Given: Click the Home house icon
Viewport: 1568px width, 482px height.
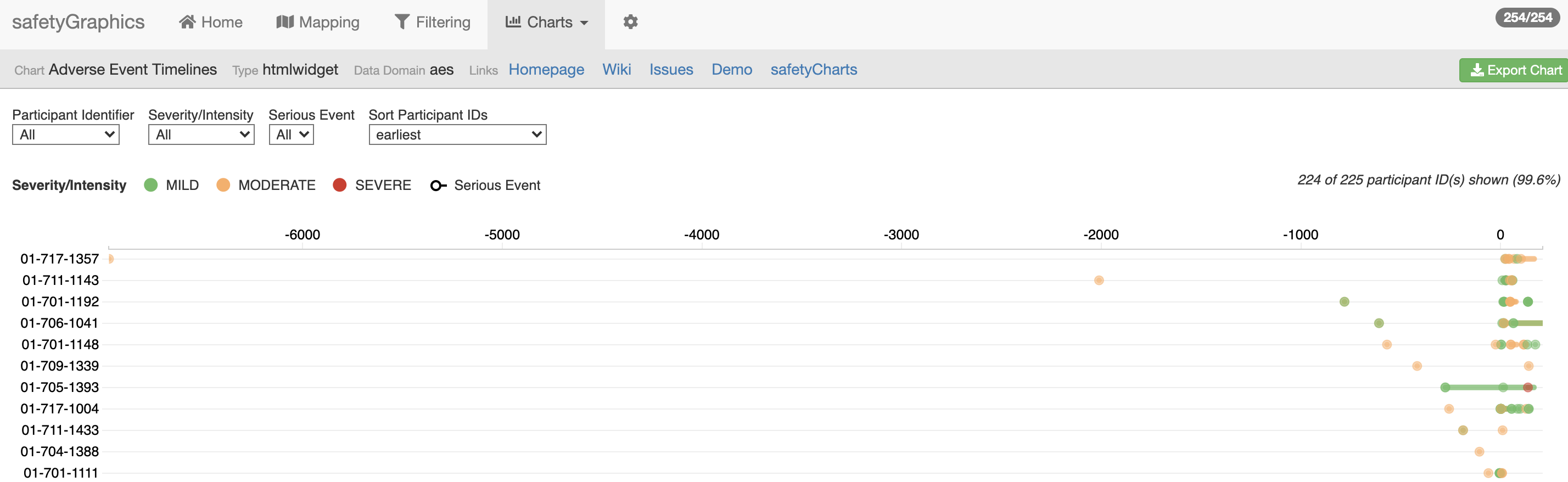Looking at the screenshot, I should [187, 22].
